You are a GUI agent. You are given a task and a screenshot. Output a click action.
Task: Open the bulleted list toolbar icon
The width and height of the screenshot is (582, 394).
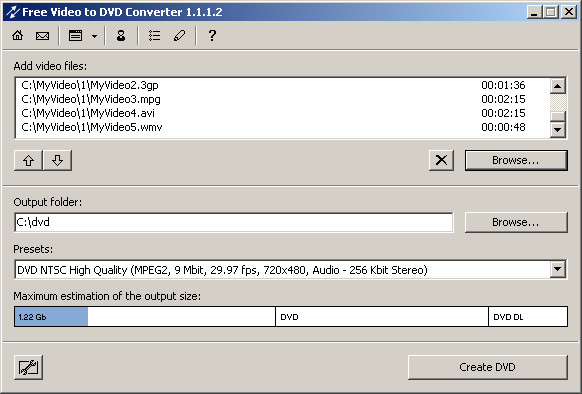coord(154,36)
